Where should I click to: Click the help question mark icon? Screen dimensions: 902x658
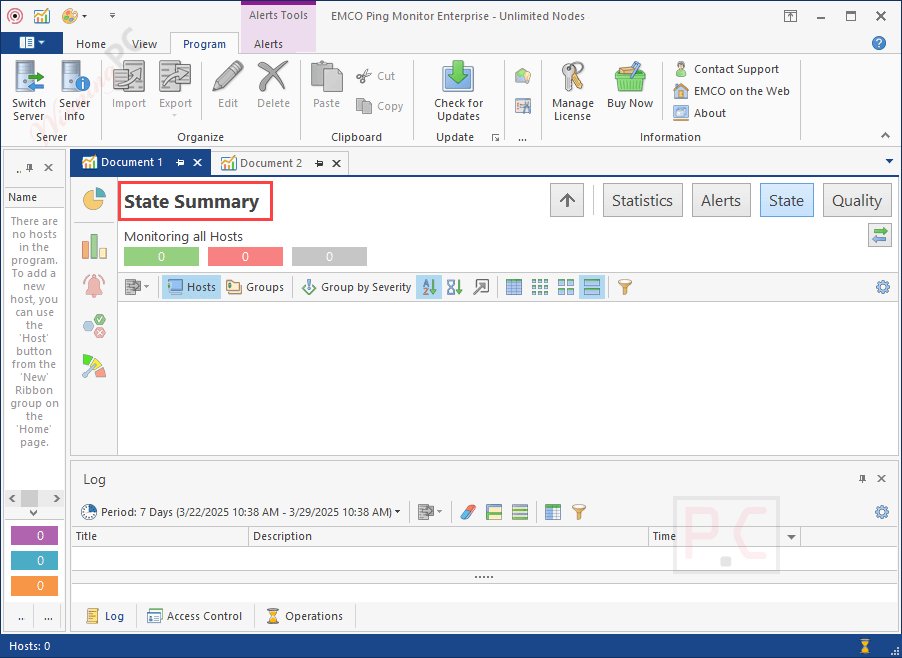(x=878, y=43)
